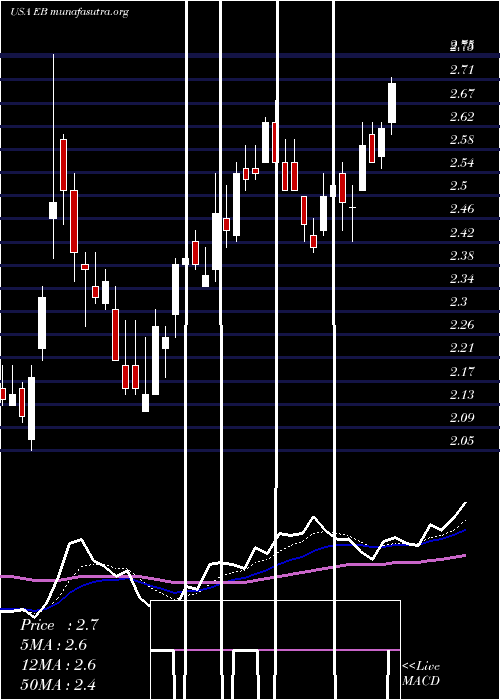The image size is (500, 700).
Task: Click the 2.21 price axis value
Action: click(462, 348)
